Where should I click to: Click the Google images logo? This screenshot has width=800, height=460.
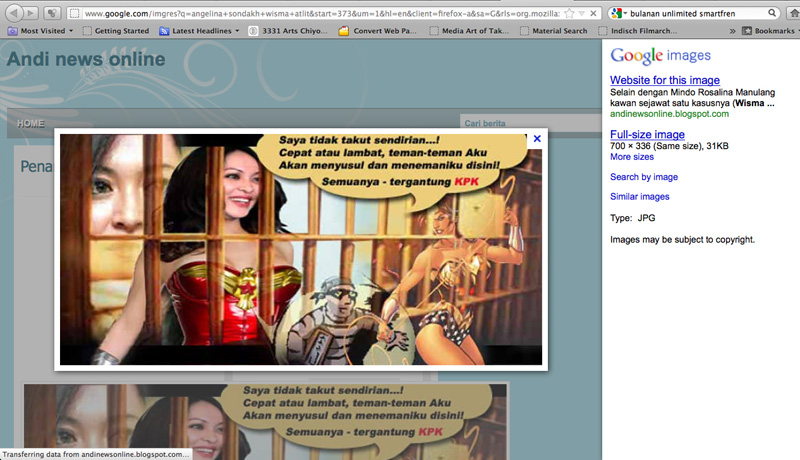(x=660, y=55)
